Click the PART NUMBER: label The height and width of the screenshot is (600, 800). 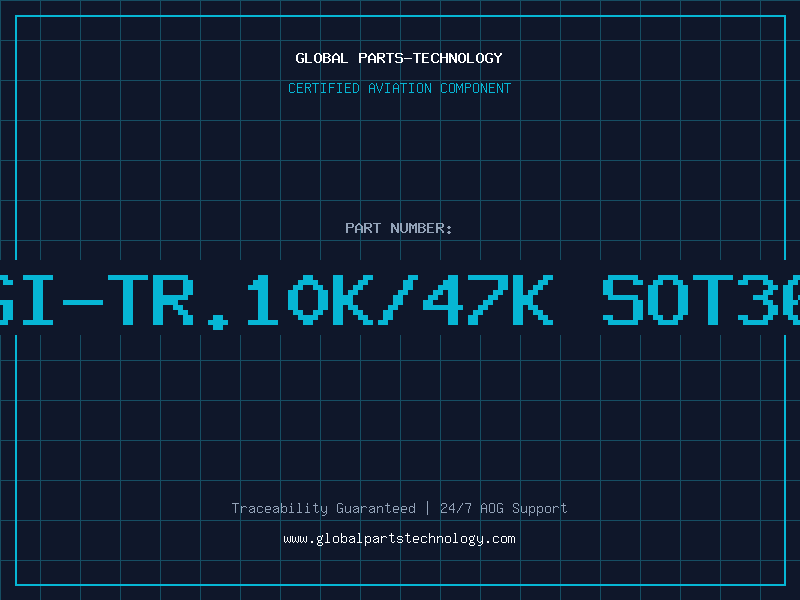(399, 228)
